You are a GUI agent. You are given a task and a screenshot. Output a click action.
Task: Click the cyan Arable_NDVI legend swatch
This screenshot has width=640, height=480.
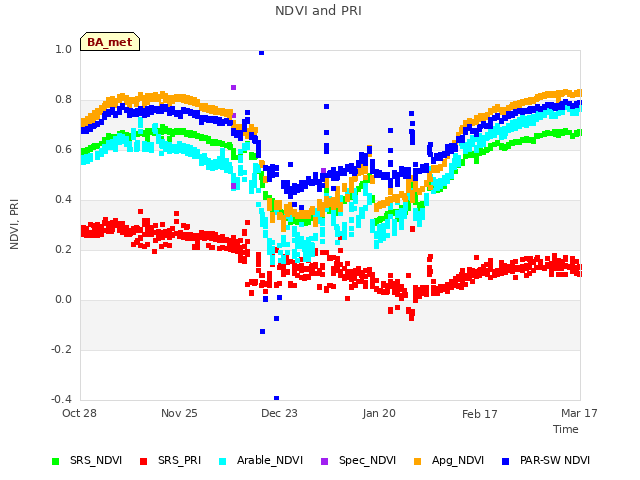coord(222,461)
